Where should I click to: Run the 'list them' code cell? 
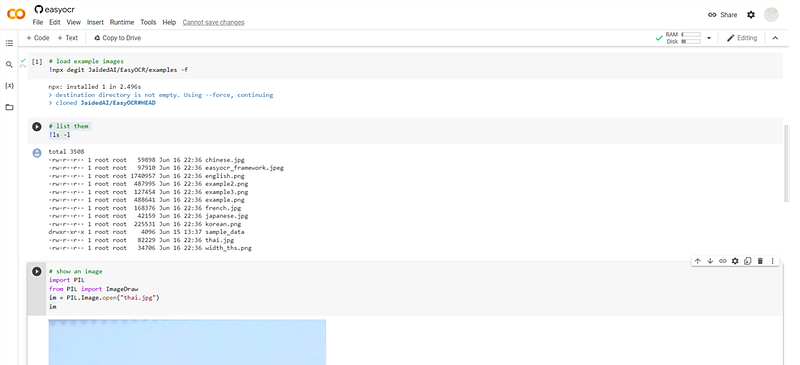point(37,127)
